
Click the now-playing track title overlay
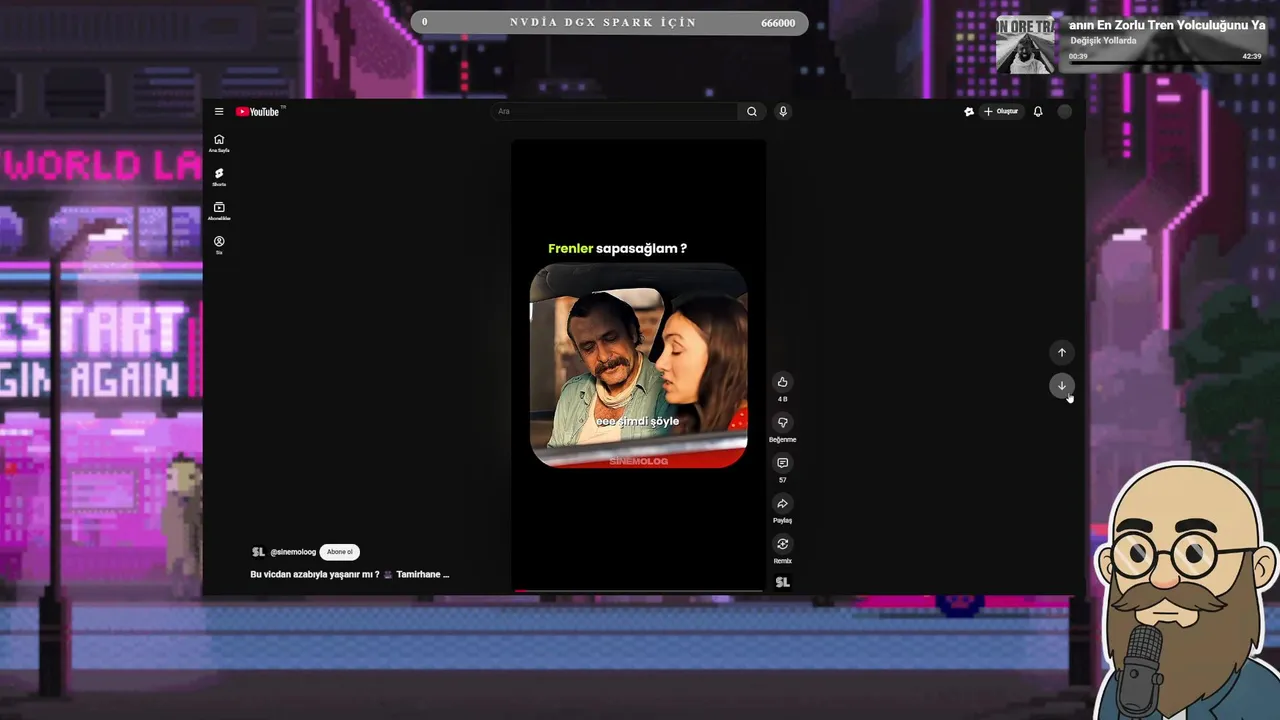(1167, 25)
